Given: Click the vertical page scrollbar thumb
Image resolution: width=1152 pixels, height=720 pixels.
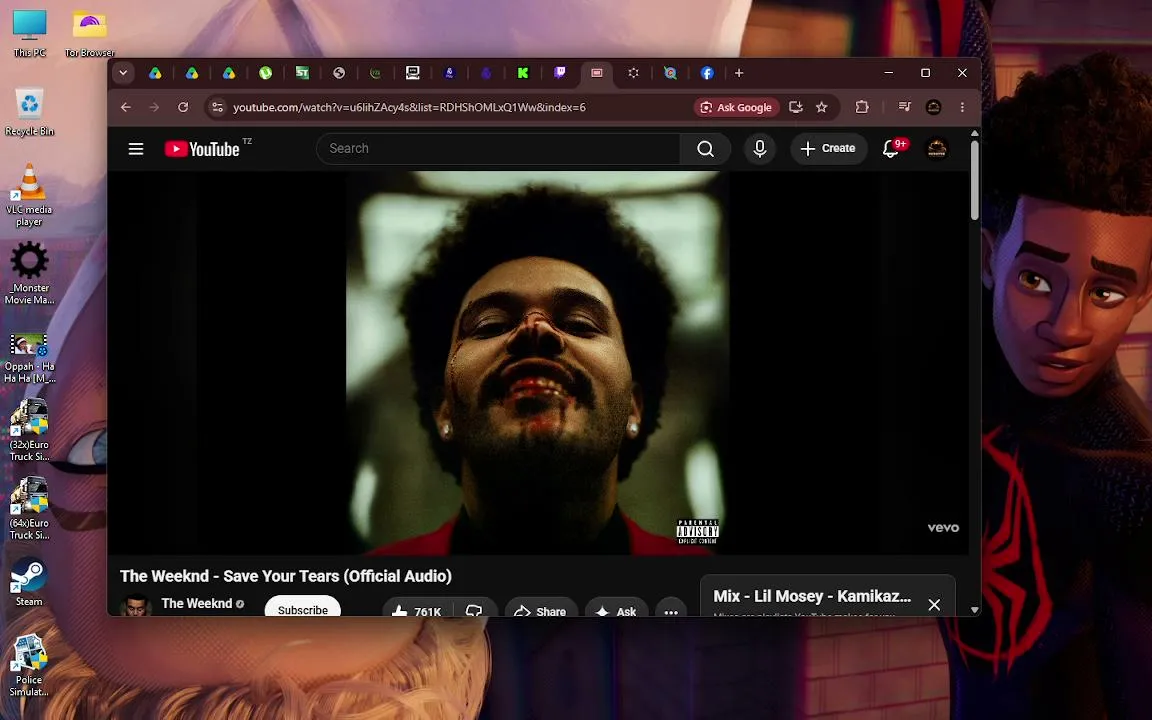Looking at the screenshot, I should coord(974,179).
